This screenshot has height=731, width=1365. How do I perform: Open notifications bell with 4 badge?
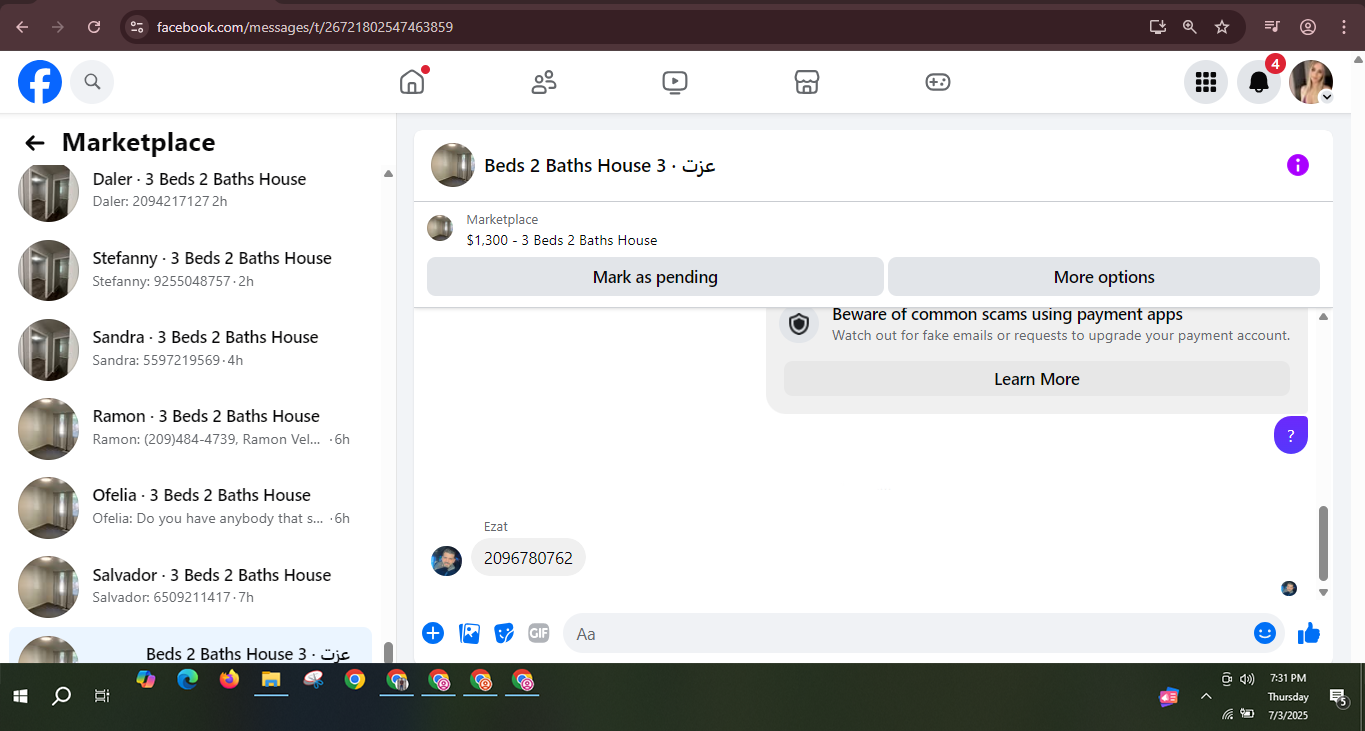[1259, 82]
